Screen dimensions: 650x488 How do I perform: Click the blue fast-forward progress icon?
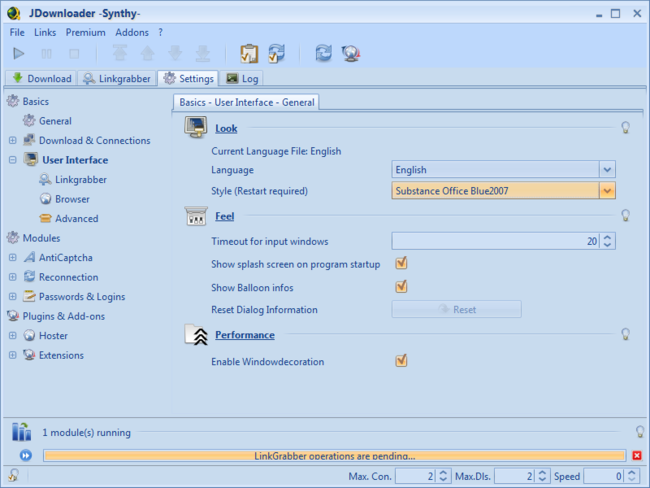click(x=26, y=456)
